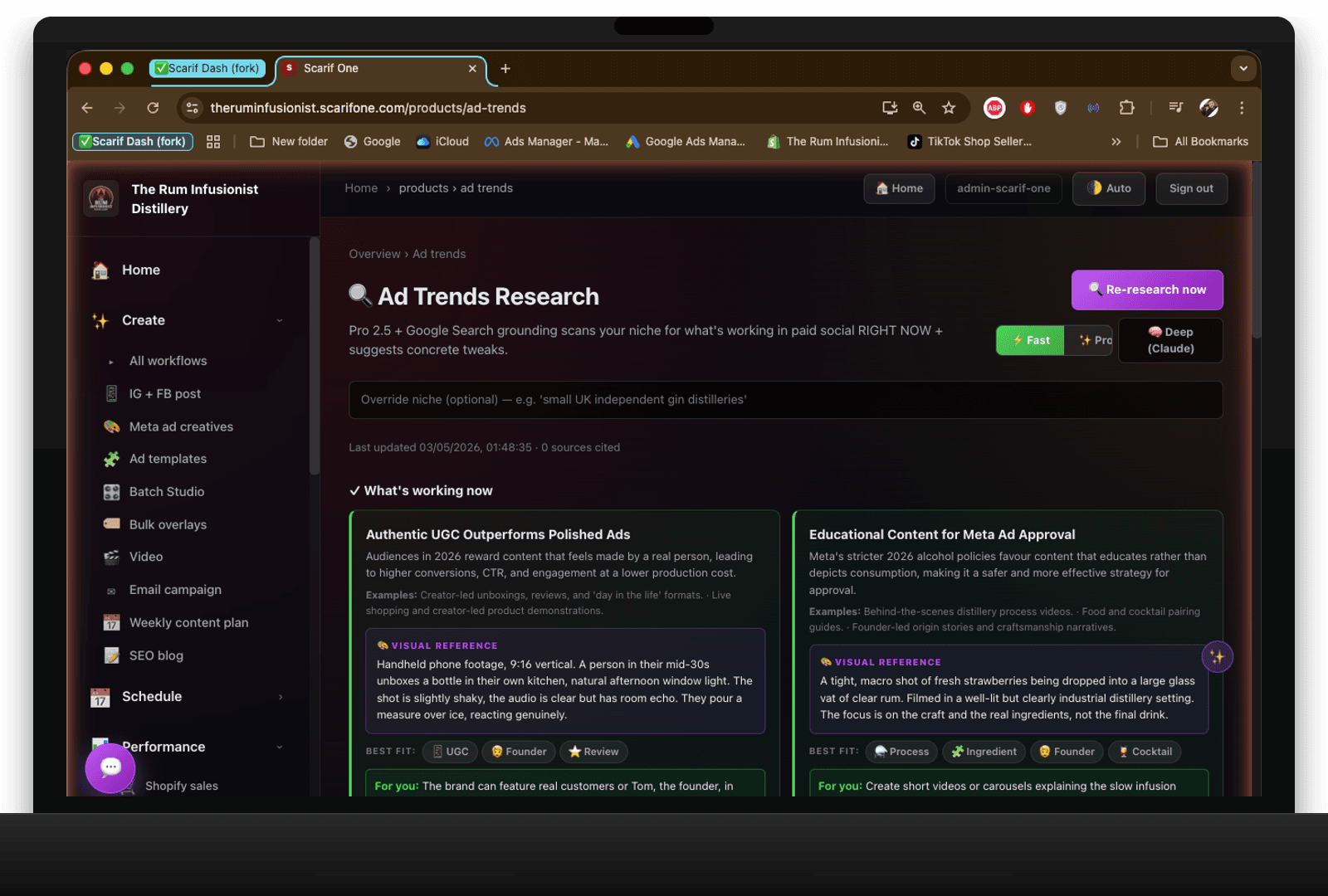Open the Ads Manager bookmark
The height and width of the screenshot is (896, 1328).
coord(546,142)
